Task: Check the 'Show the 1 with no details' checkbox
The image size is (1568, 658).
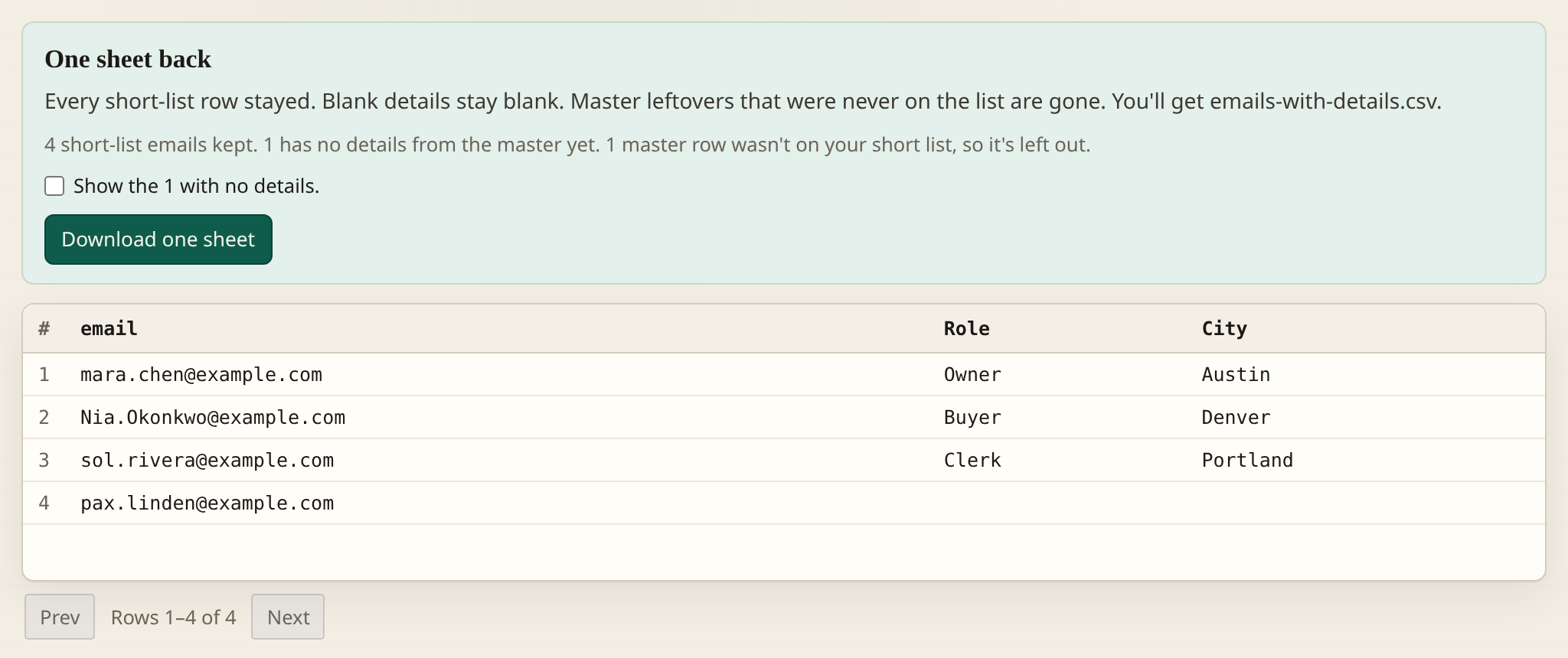Action: point(54,186)
